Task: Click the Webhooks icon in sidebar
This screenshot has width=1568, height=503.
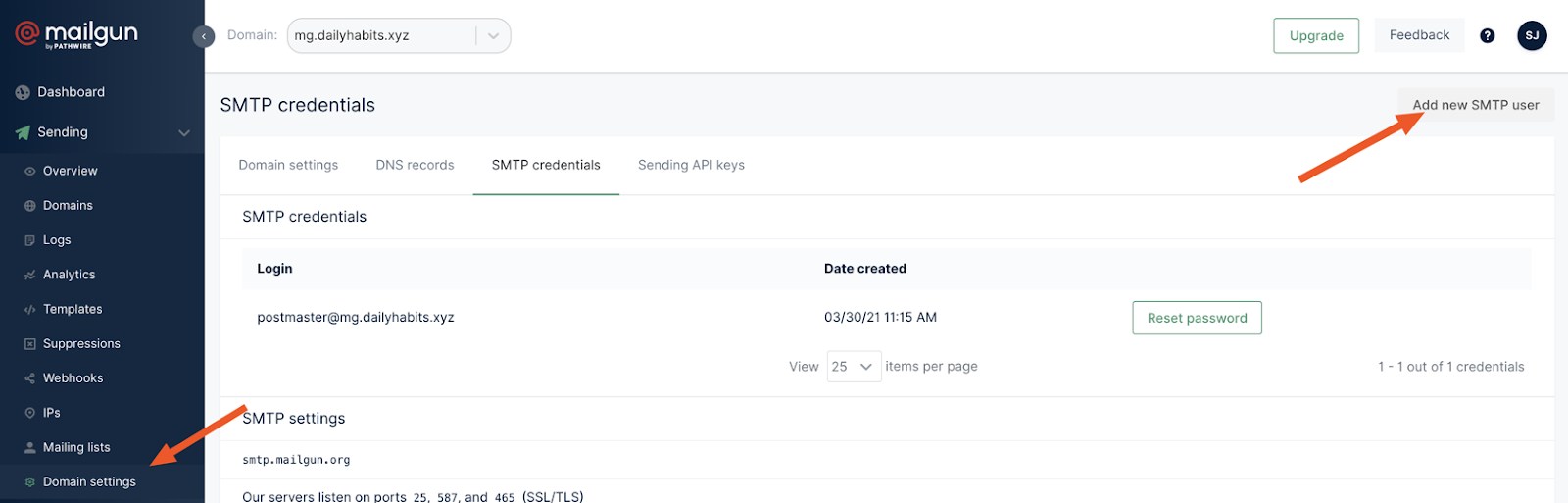Action: pos(30,378)
